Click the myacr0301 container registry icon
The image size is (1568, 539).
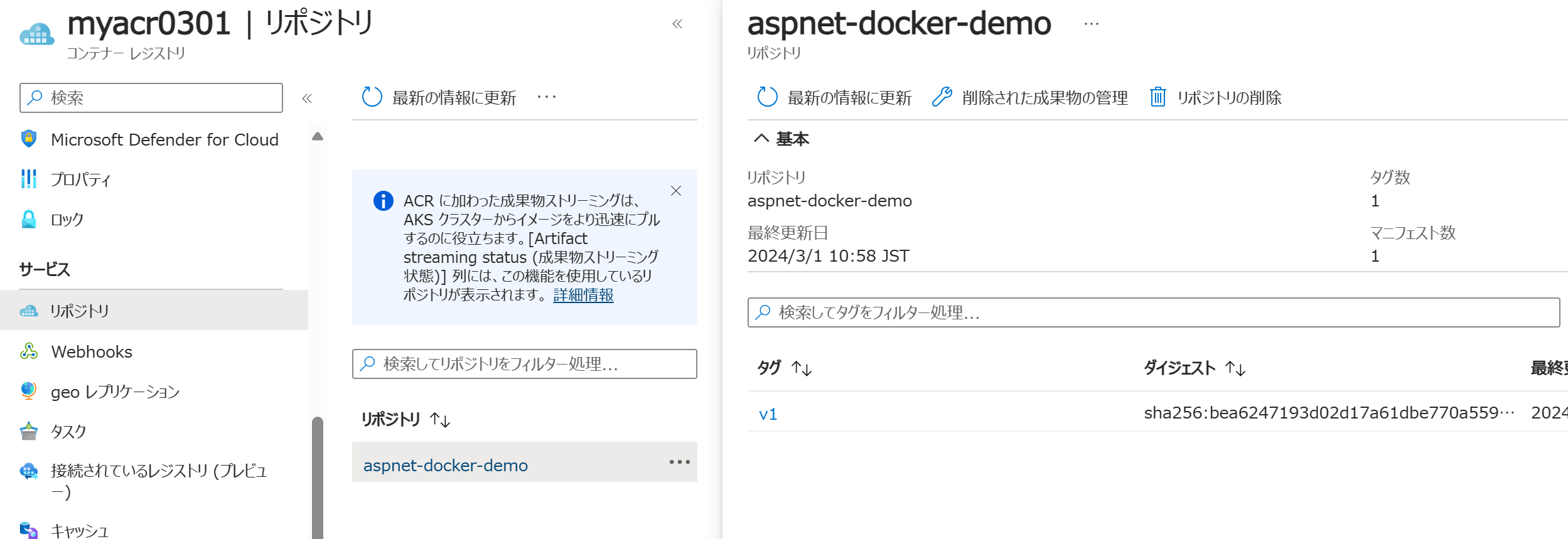pyautogui.click(x=37, y=34)
